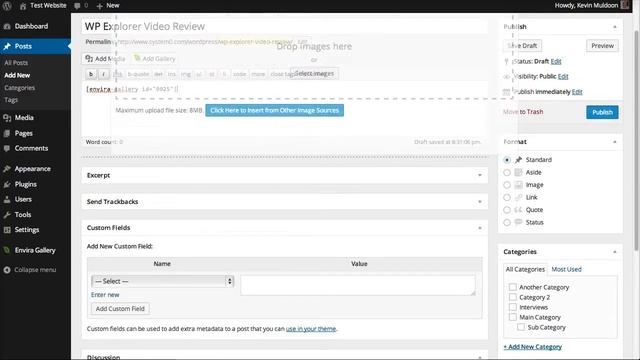Collapse the Categories panel arrow
Image resolution: width=640 pixels, height=360 pixels.
[x=615, y=252]
